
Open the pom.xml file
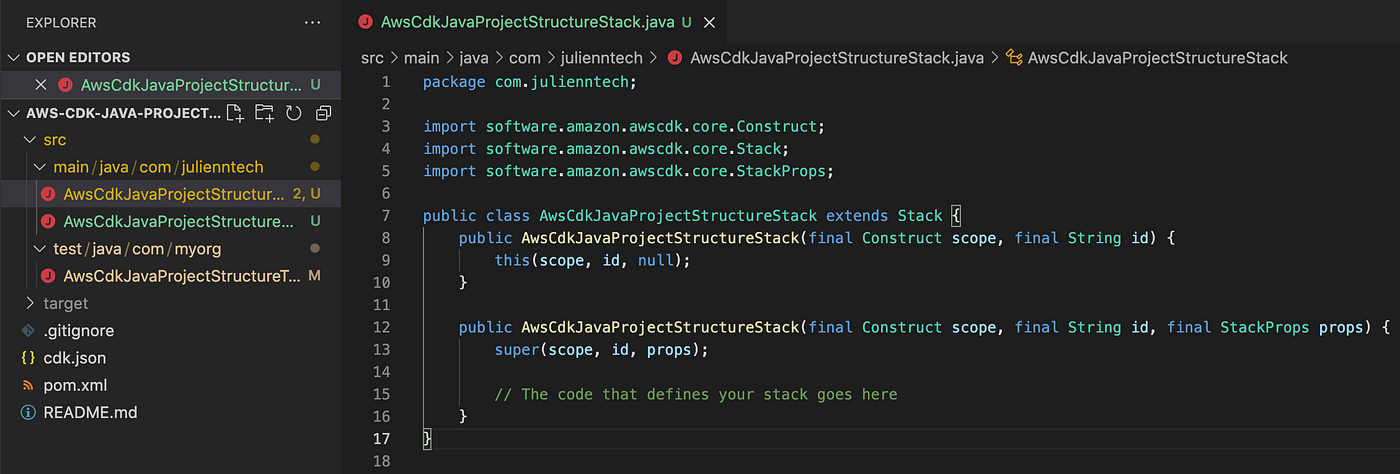click(75, 385)
